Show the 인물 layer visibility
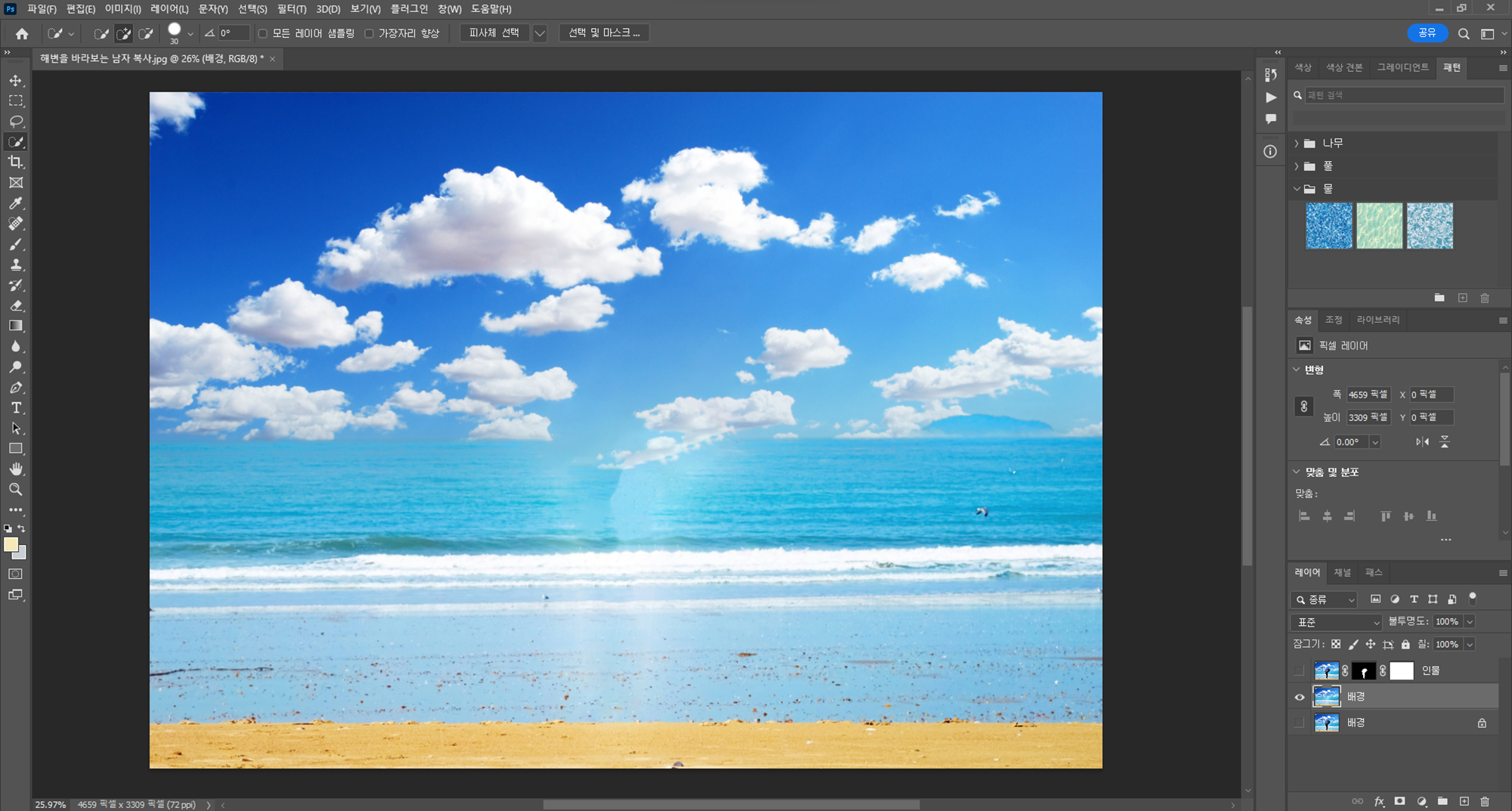Screen dimensions: 1512x811 tap(1300, 670)
